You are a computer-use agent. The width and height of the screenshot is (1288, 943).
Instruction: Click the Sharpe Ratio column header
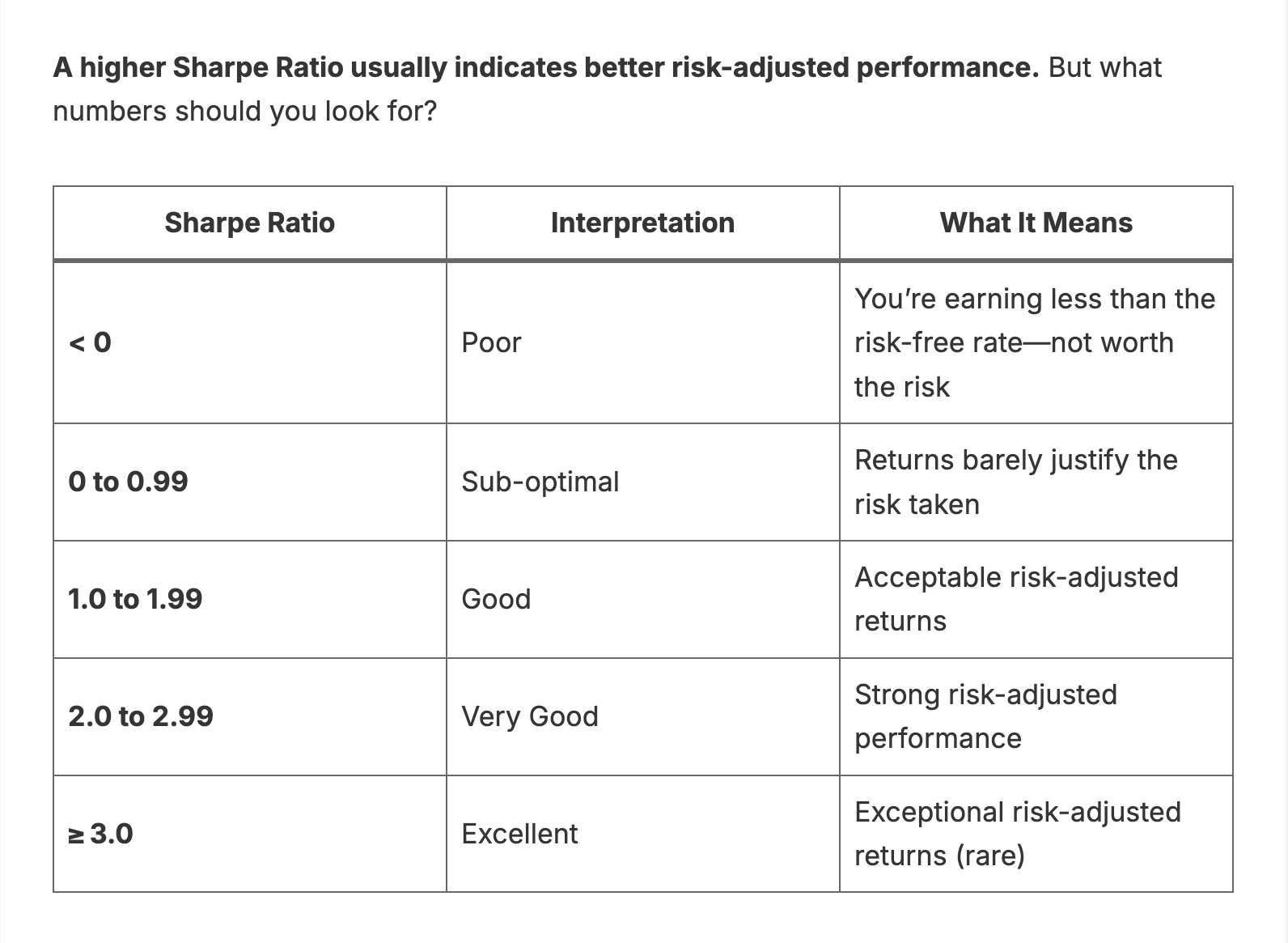(x=249, y=223)
